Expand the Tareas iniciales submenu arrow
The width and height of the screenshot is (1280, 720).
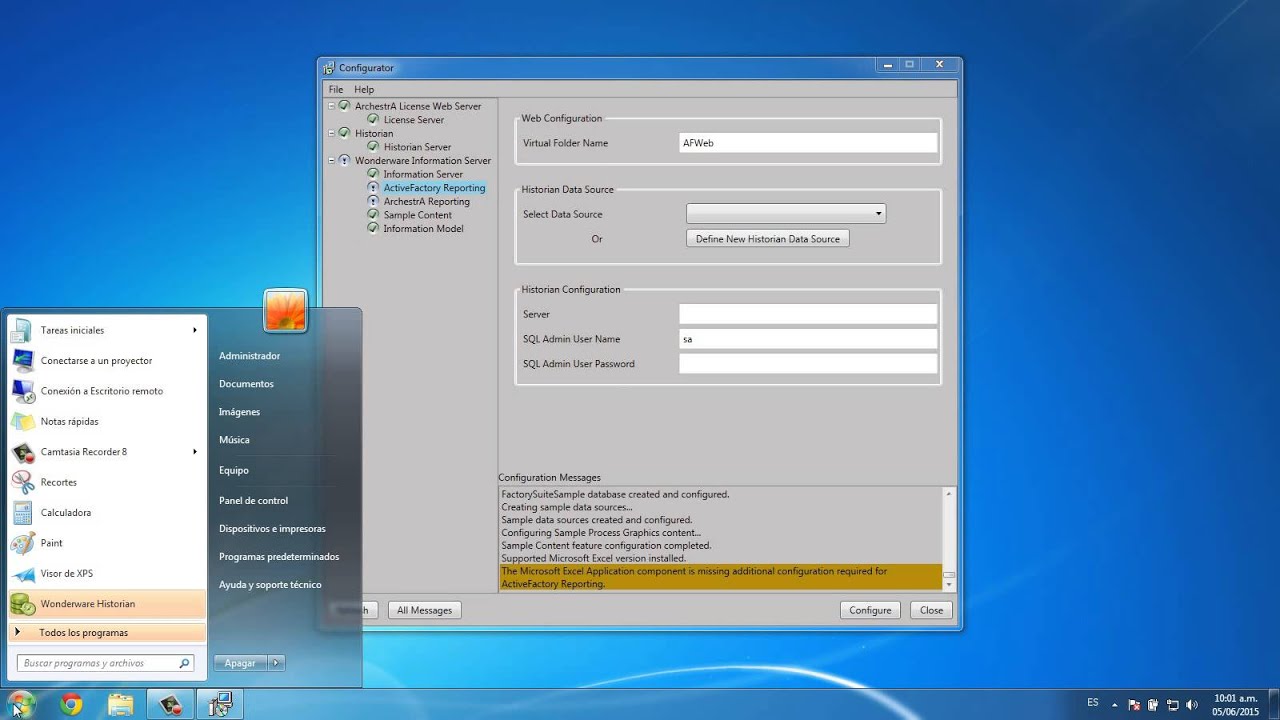(x=195, y=330)
